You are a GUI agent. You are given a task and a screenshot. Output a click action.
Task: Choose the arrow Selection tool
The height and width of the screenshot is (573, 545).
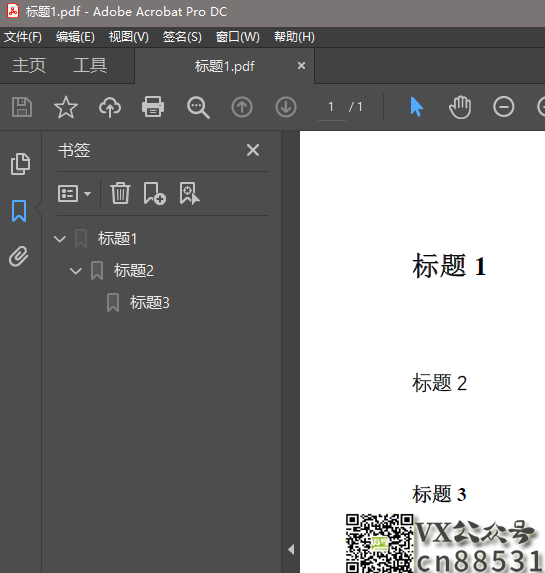tap(416, 107)
